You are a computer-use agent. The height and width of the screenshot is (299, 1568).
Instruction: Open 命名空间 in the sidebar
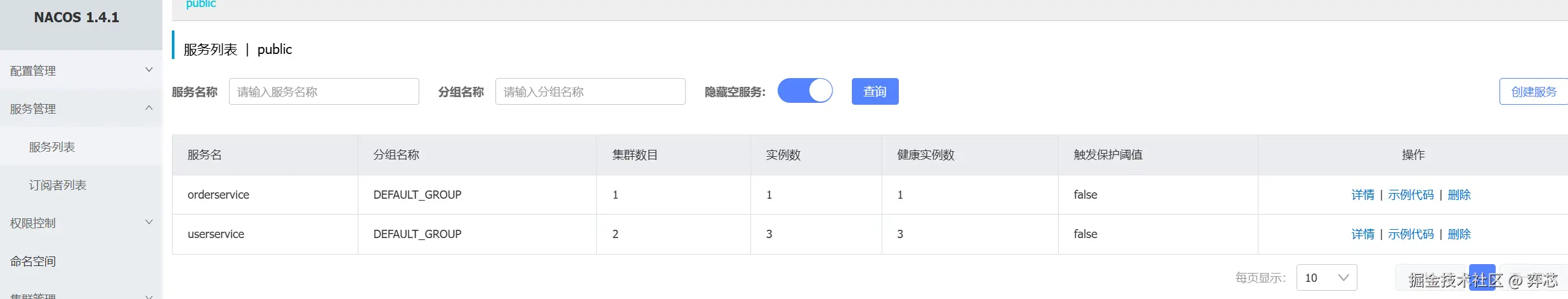click(x=33, y=261)
